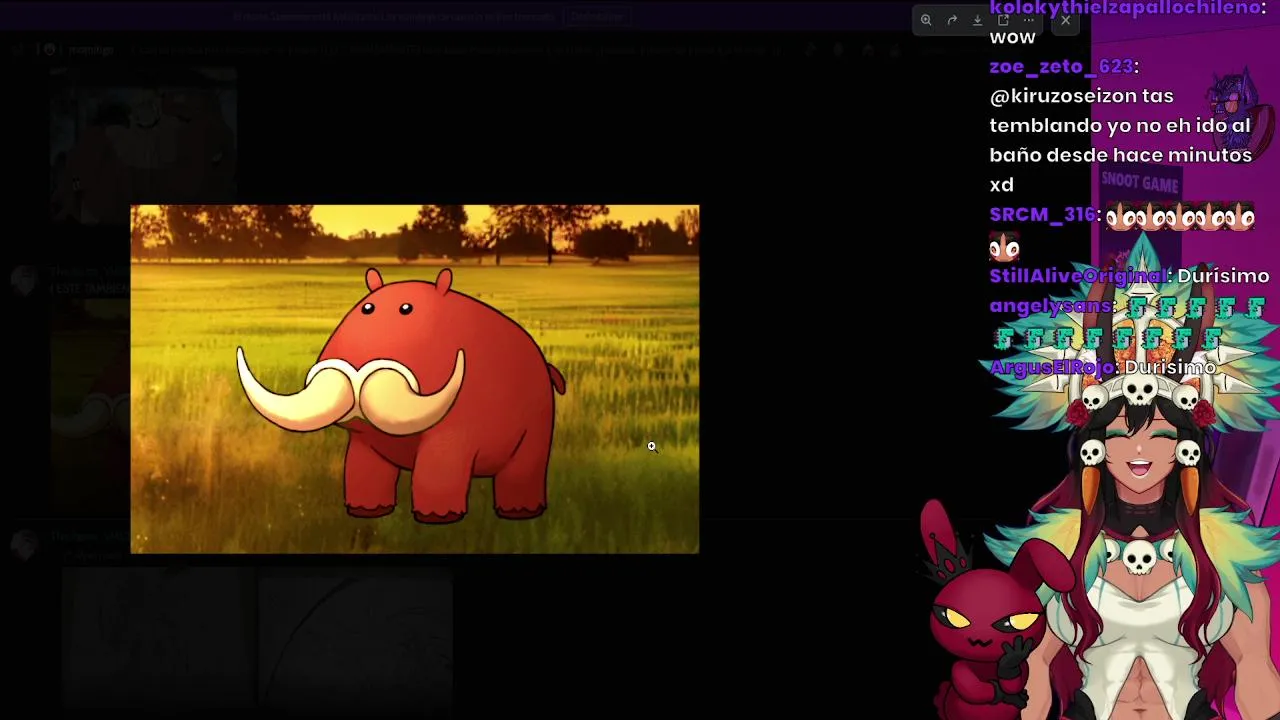Open the image in browser icon
This screenshot has height=720, width=1280.
[1003, 20]
